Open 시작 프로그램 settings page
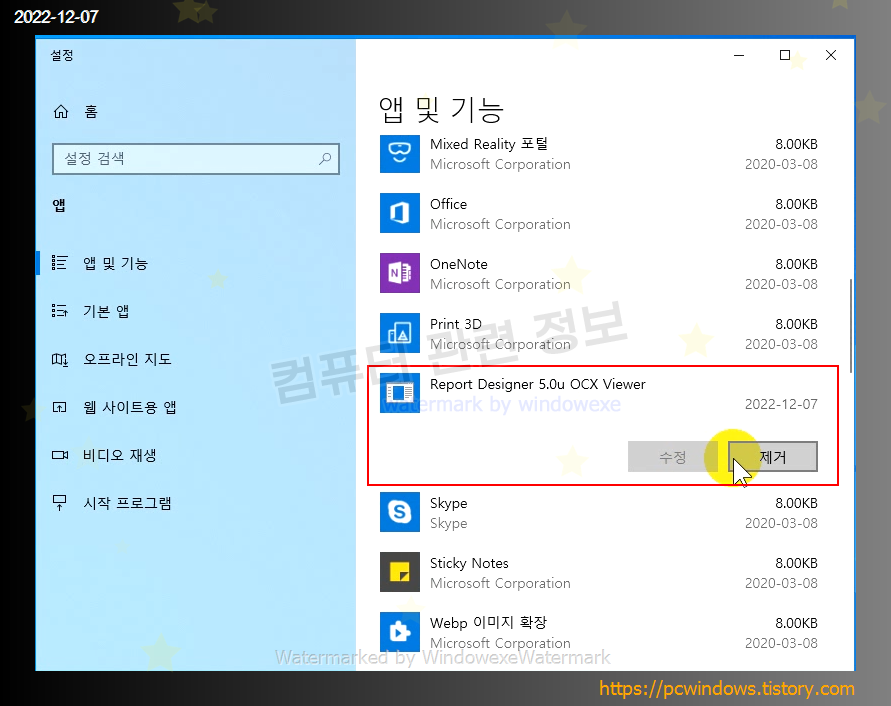 [x=196, y=503]
